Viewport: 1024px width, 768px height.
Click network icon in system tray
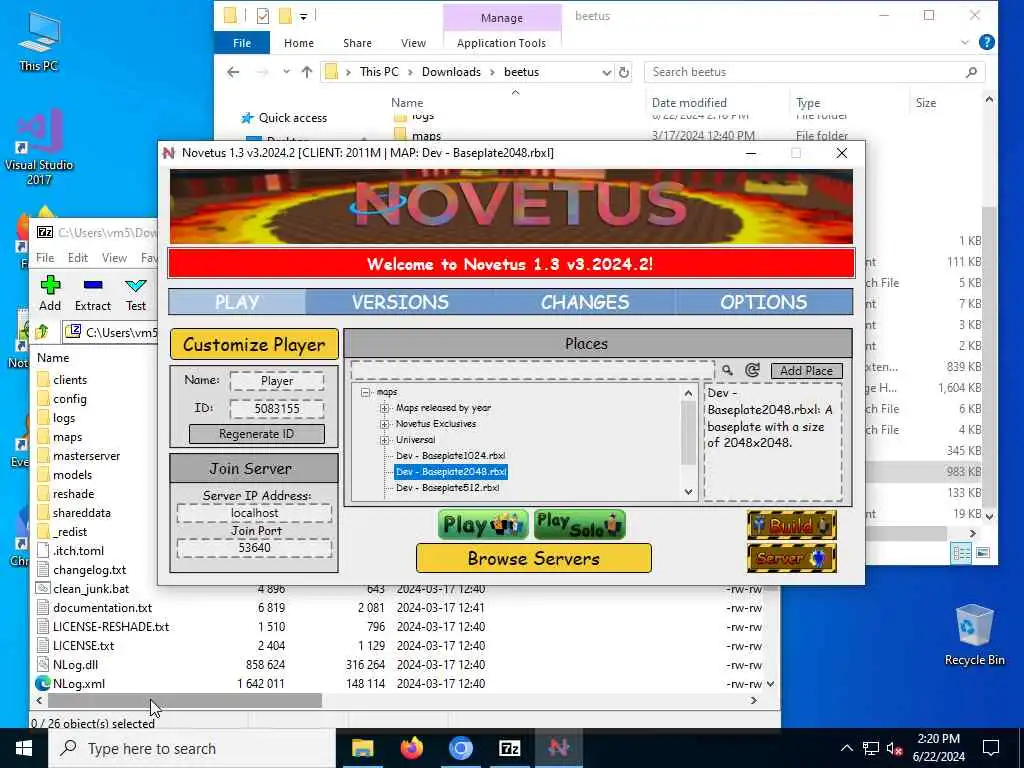point(871,748)
